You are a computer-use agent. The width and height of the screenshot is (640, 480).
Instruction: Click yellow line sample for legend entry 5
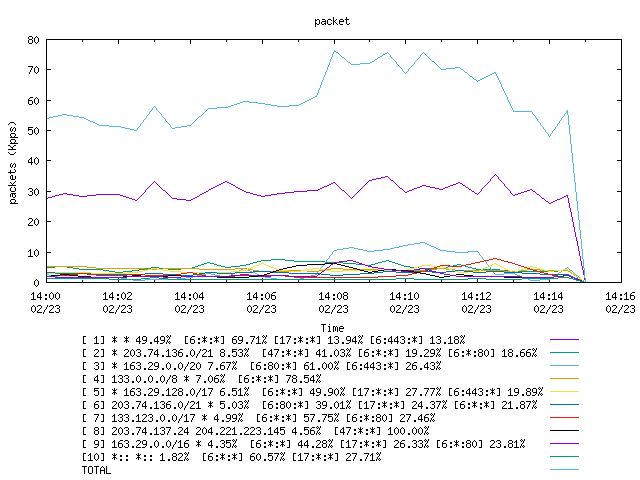[564, 392]
